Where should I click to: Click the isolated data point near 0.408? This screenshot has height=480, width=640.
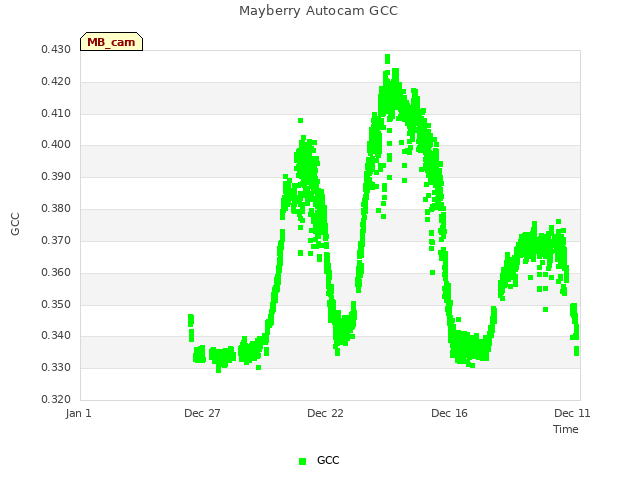[x=300, y=120]
